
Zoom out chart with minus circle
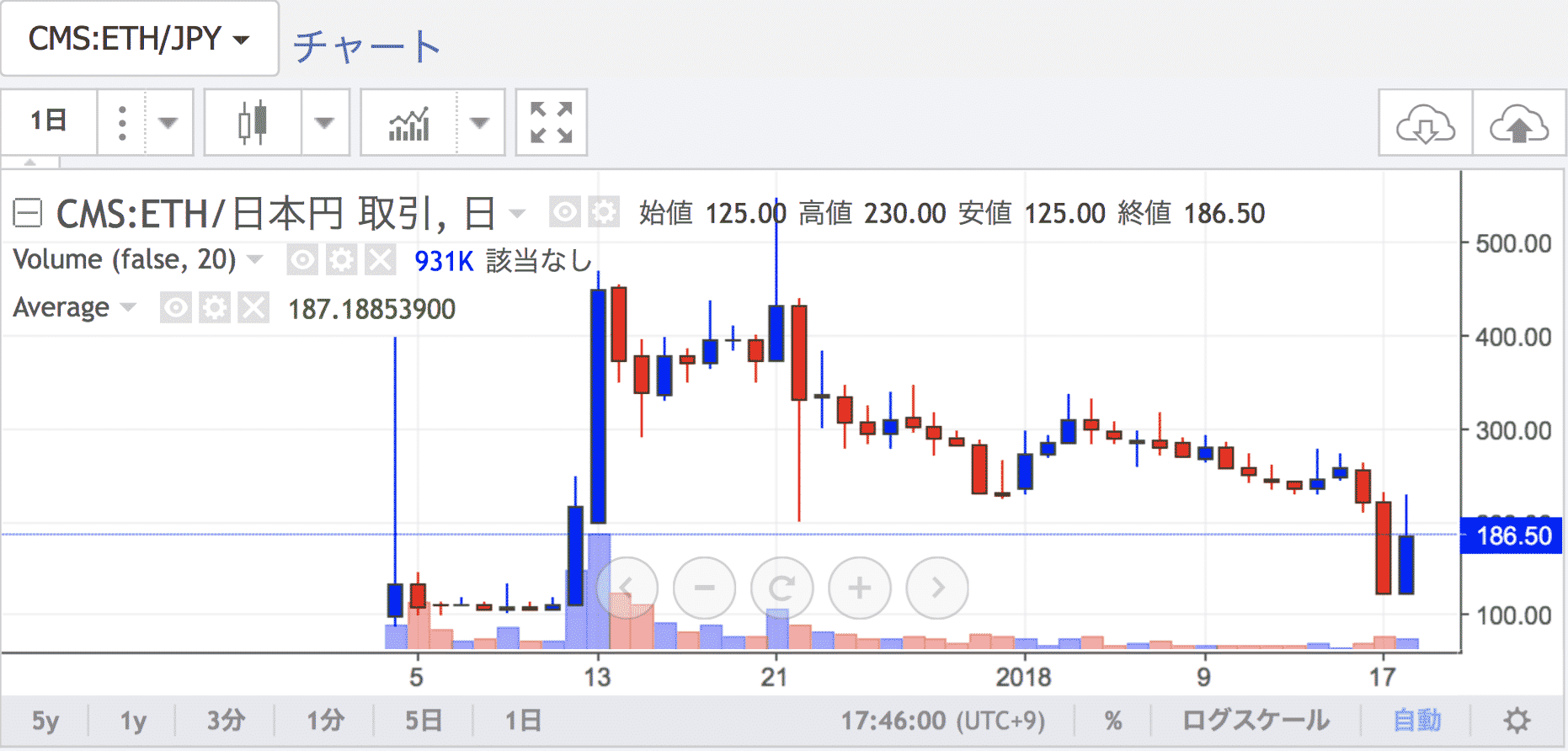pyautogui.click(x=705, y=588)
